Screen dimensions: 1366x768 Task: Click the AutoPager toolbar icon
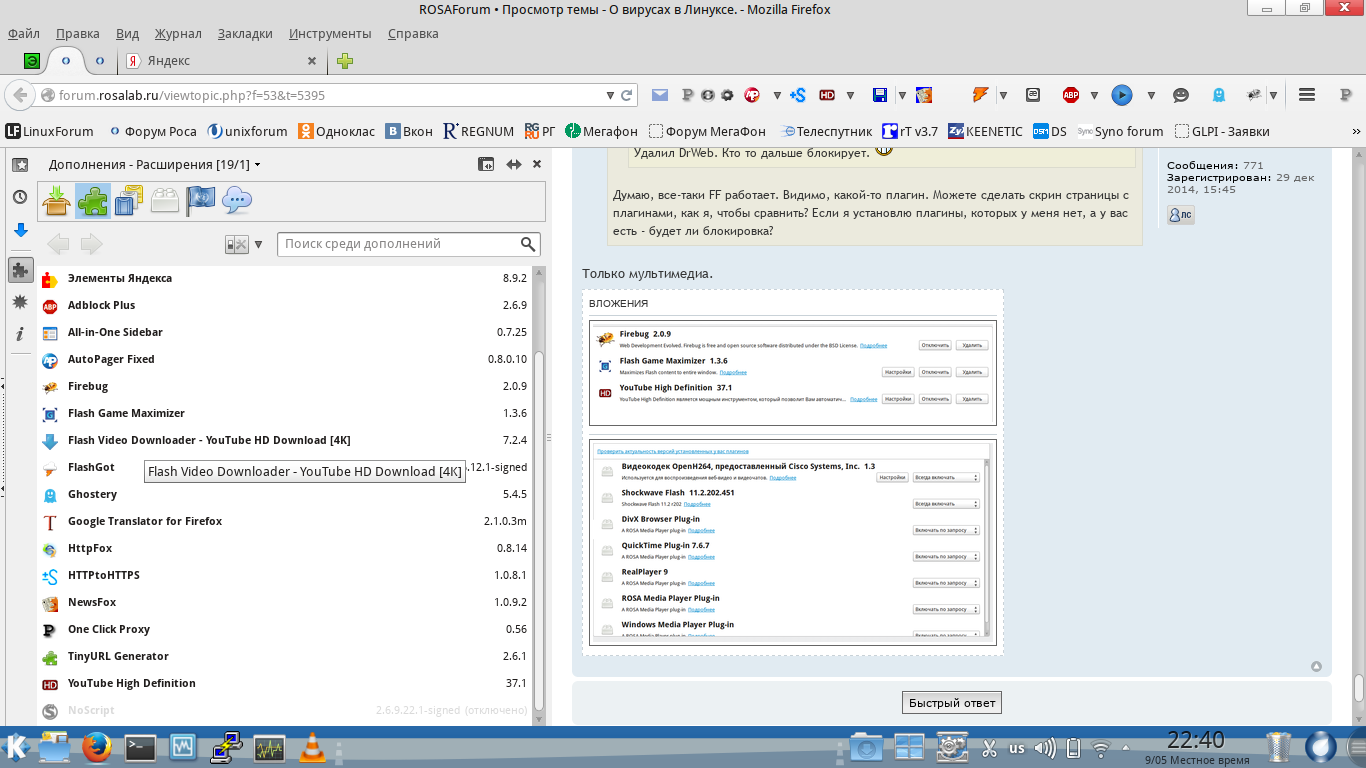pyautogui.click(x=751, y=95)
